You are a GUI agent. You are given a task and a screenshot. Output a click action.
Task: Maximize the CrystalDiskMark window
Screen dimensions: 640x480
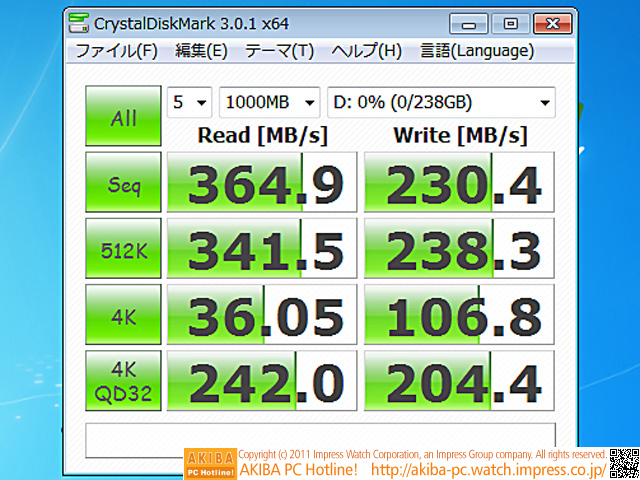[510, 23]
